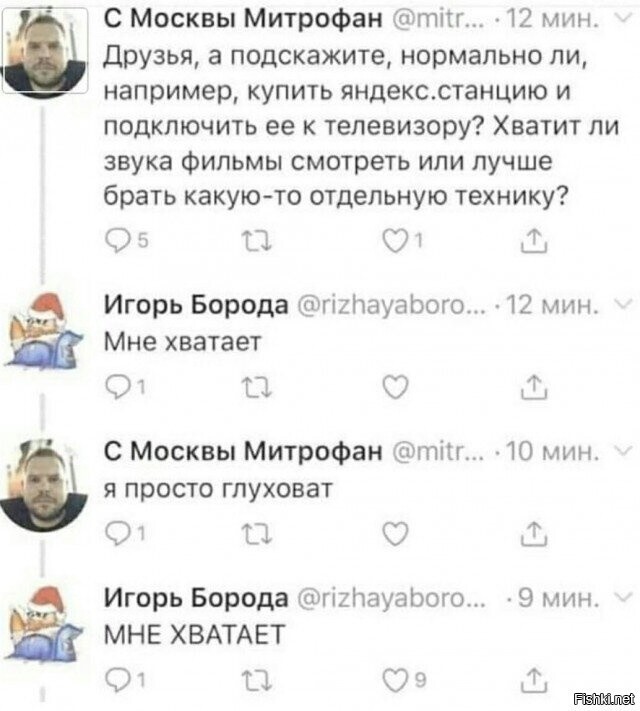The image size is (640, 711).
Task: Reply to the 9 мин. tweet by Игорь Борода
Action: [115, 682]
